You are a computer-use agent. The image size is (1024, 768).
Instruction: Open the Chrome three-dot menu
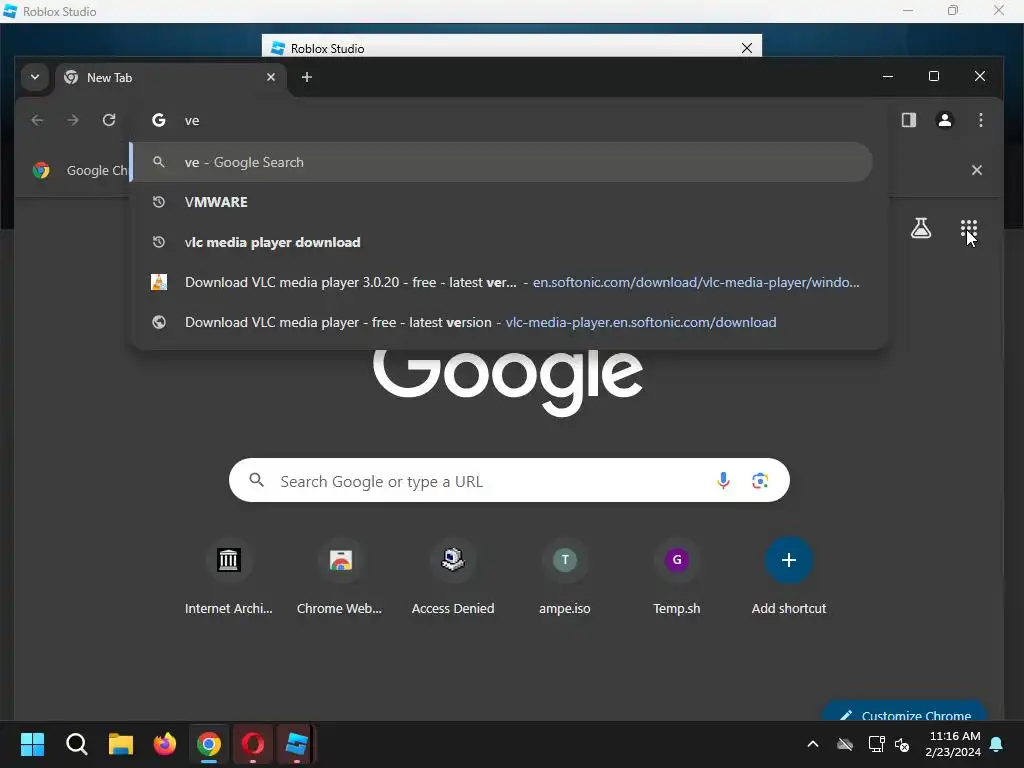[x=980, y=120]
